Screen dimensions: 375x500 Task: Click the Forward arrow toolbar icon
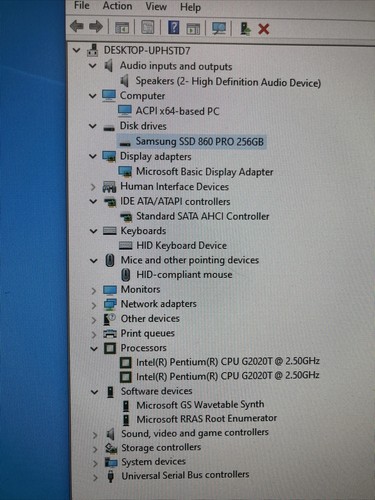[96, 27]
